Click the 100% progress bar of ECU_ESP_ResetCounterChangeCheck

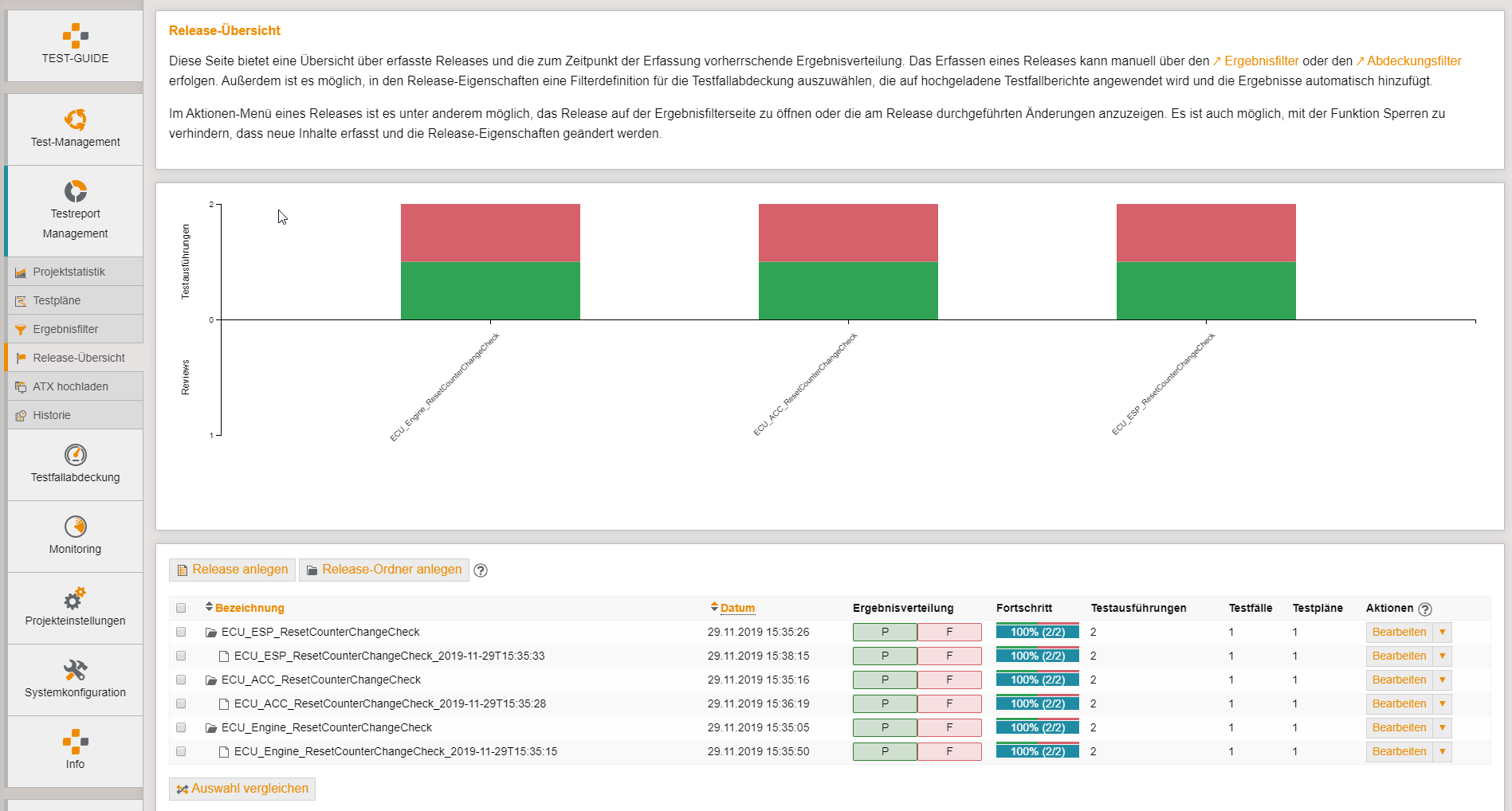point(1036,632)
